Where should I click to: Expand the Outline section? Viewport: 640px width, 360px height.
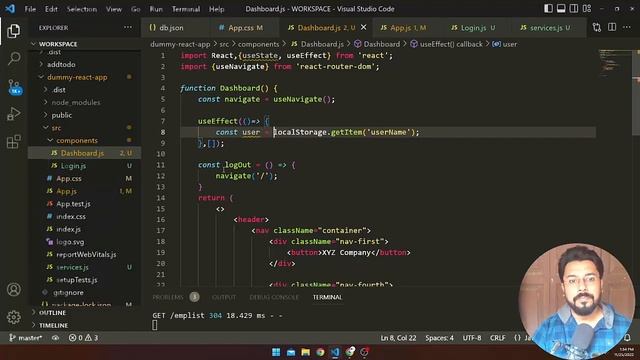coord(52,313)
